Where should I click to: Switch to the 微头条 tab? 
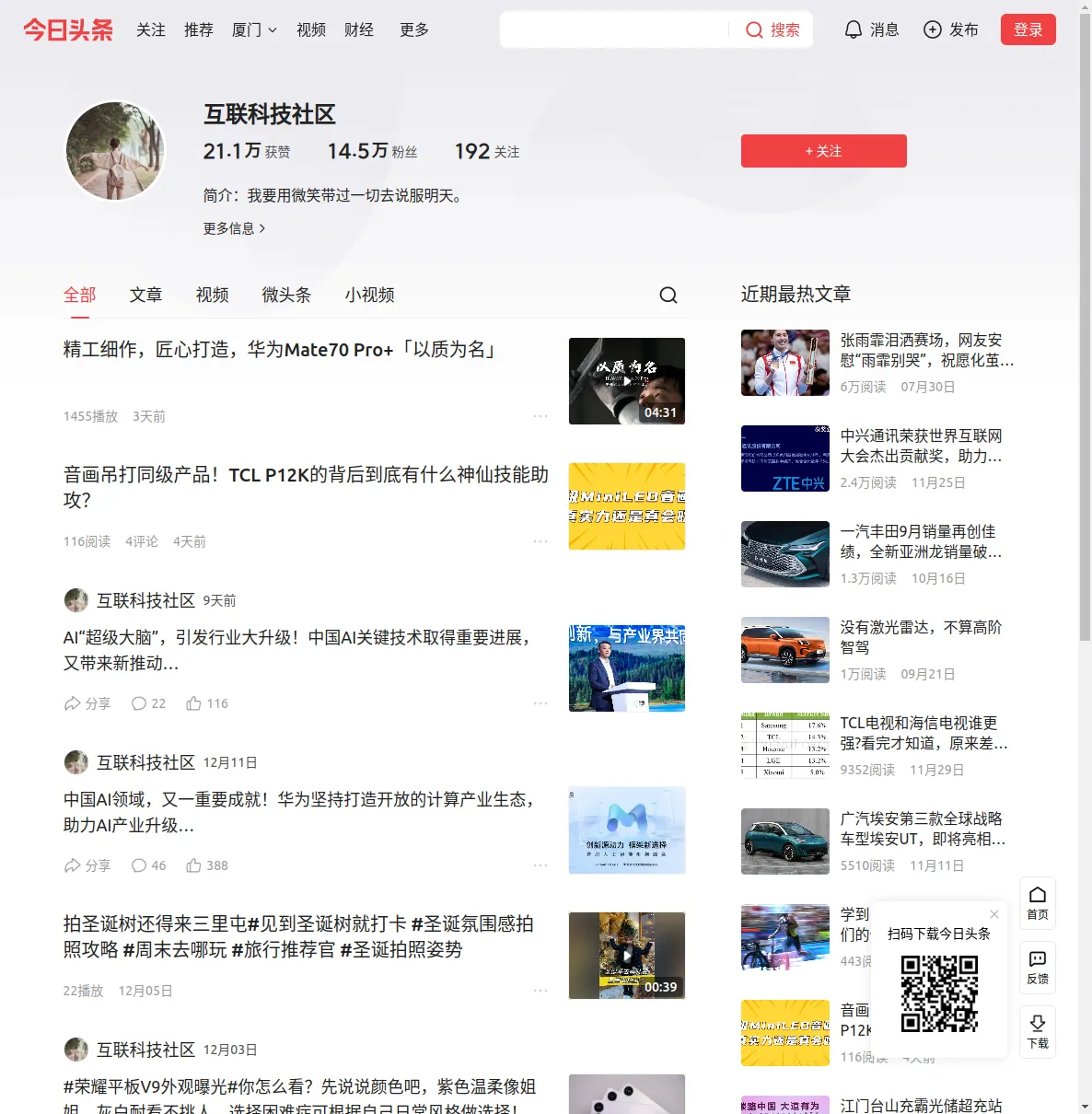point(287,295)
